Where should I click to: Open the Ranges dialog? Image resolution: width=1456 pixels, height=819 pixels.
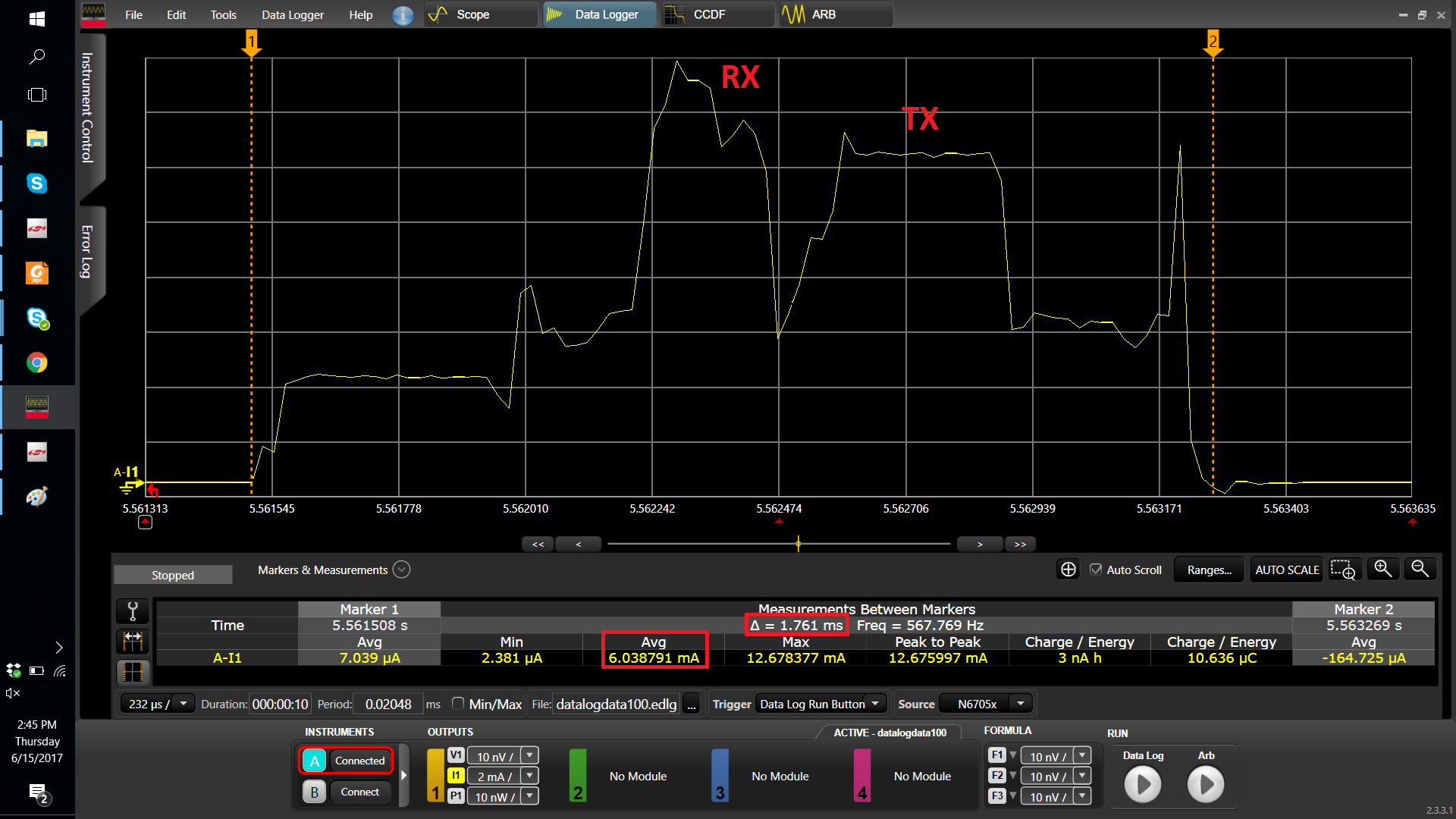[1208, 570]
